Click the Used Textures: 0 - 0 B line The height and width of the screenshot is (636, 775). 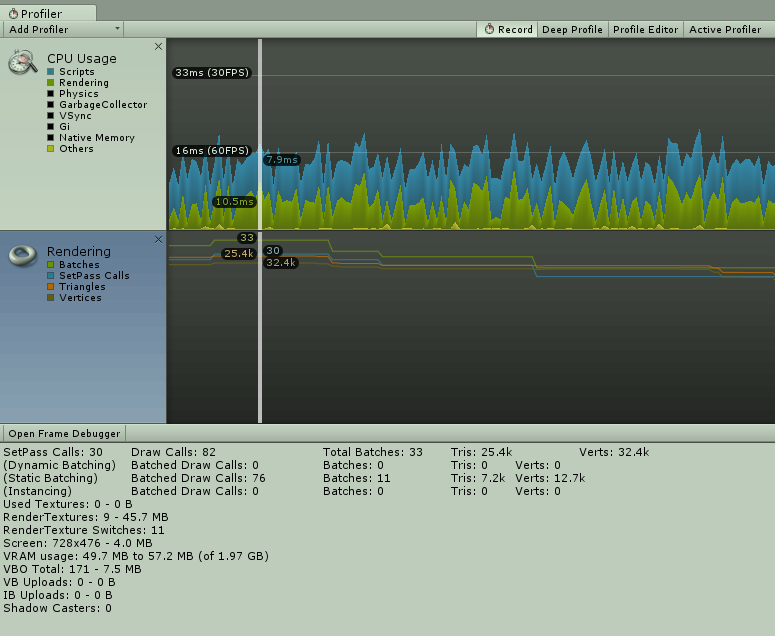68,504
